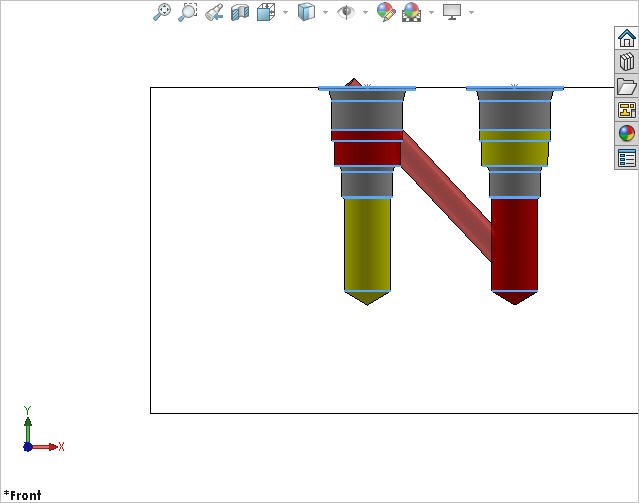This screenshot has height=503, width=639.
Task: Expand View Settings dropdown arrow
Action: 471,12
